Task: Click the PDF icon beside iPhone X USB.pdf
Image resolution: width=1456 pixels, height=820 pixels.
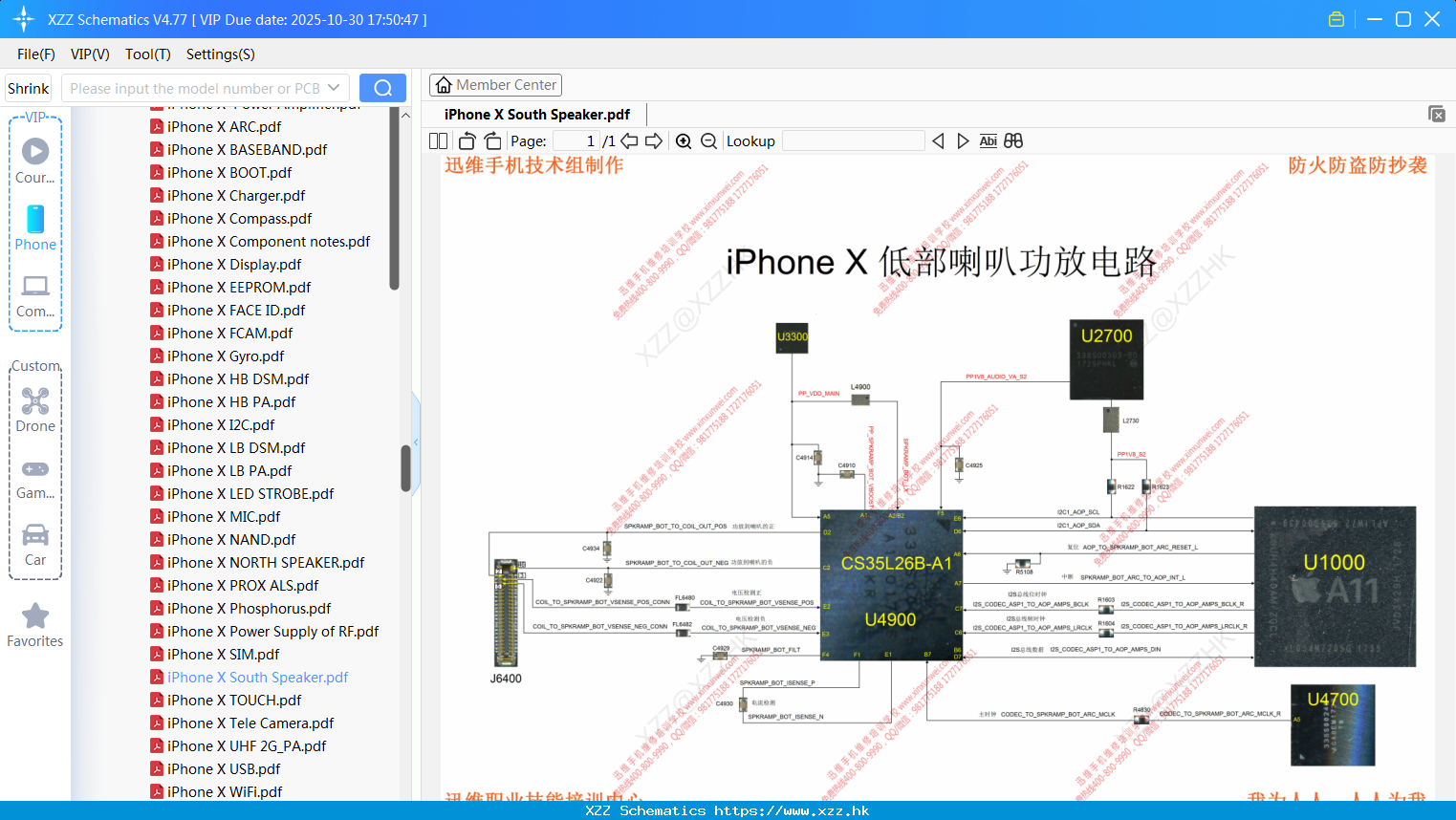Action: click(x=156, y=768)
